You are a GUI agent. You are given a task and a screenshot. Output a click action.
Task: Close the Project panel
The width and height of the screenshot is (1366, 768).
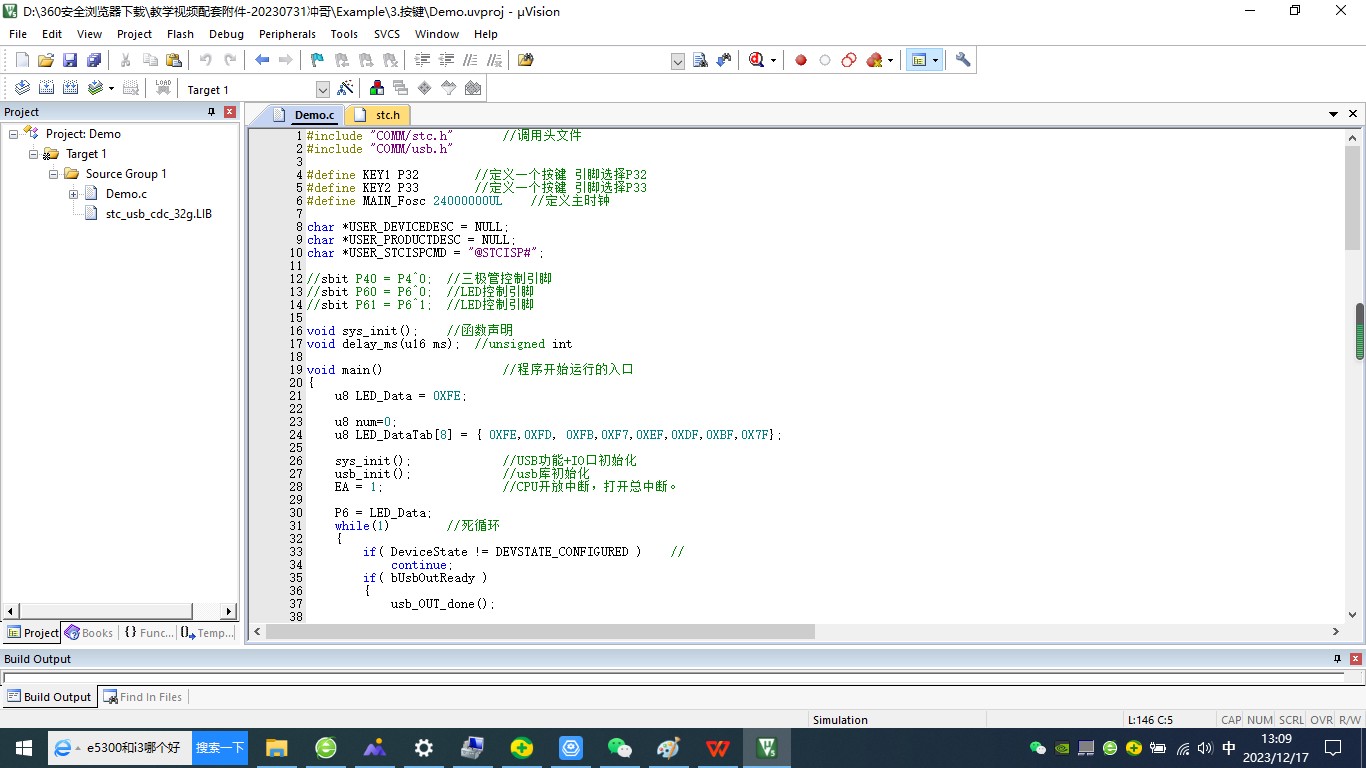pos(230,112)
